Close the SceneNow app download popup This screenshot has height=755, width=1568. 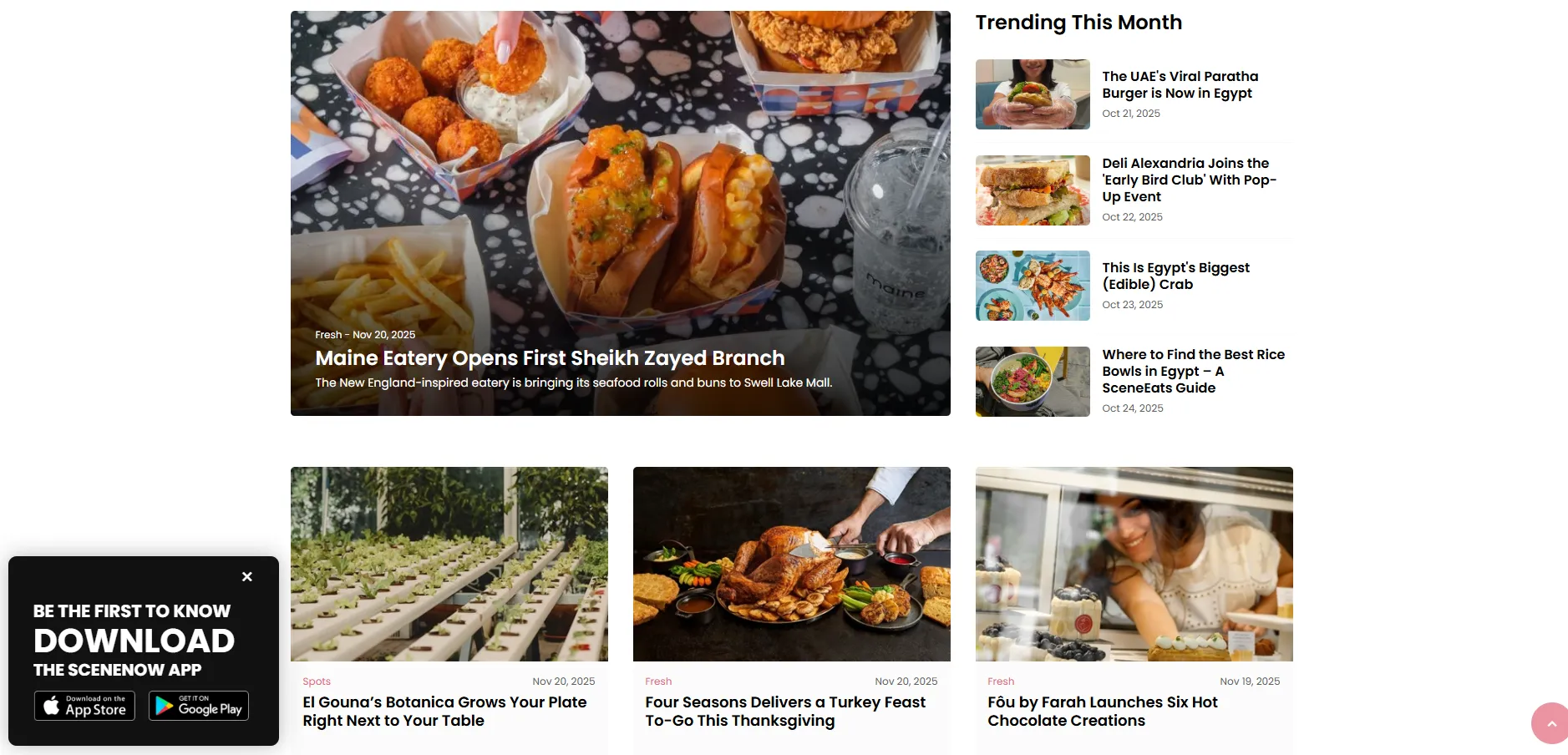(247, 576)
